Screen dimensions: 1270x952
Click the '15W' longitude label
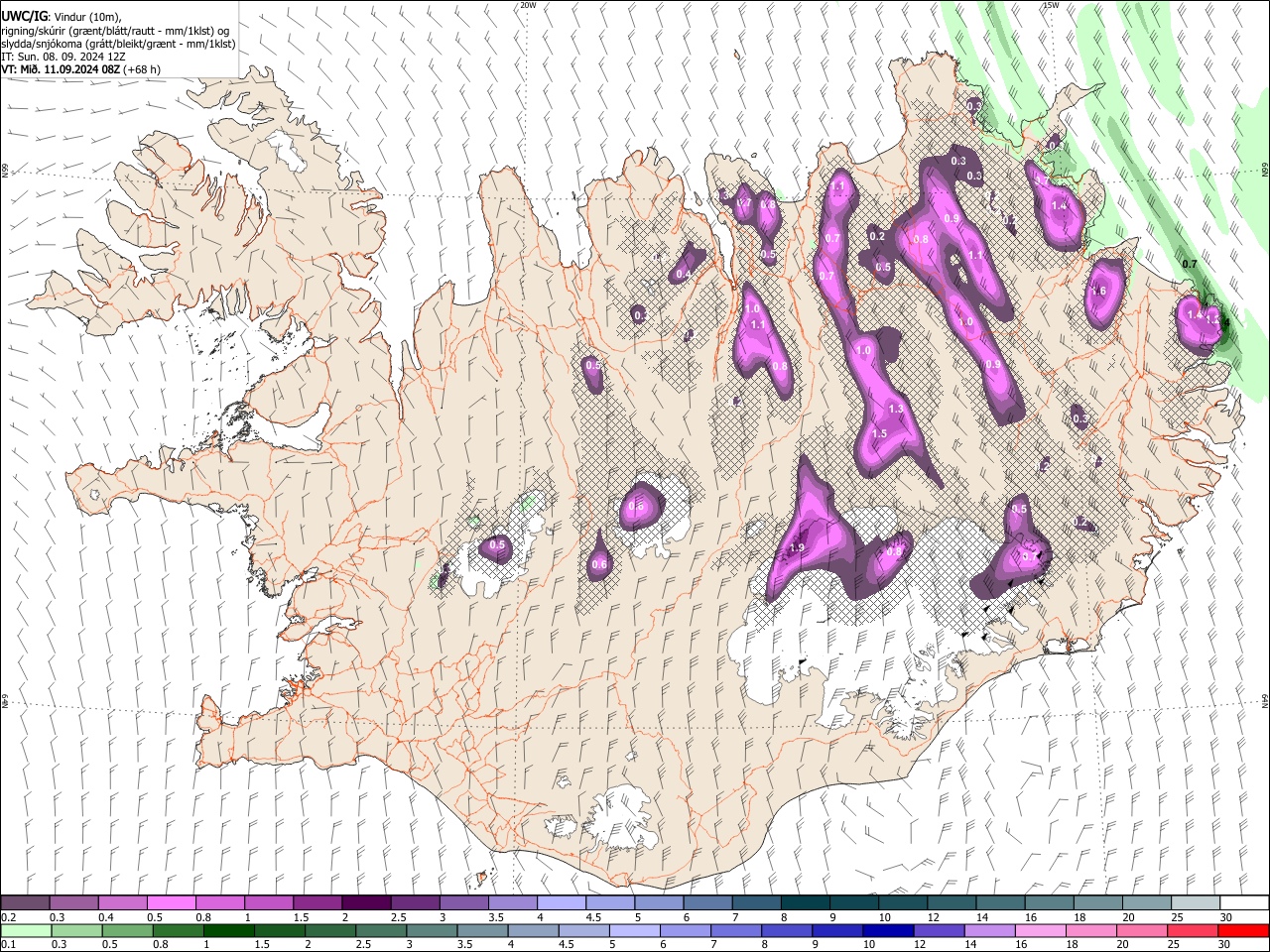click(1051, 5)
